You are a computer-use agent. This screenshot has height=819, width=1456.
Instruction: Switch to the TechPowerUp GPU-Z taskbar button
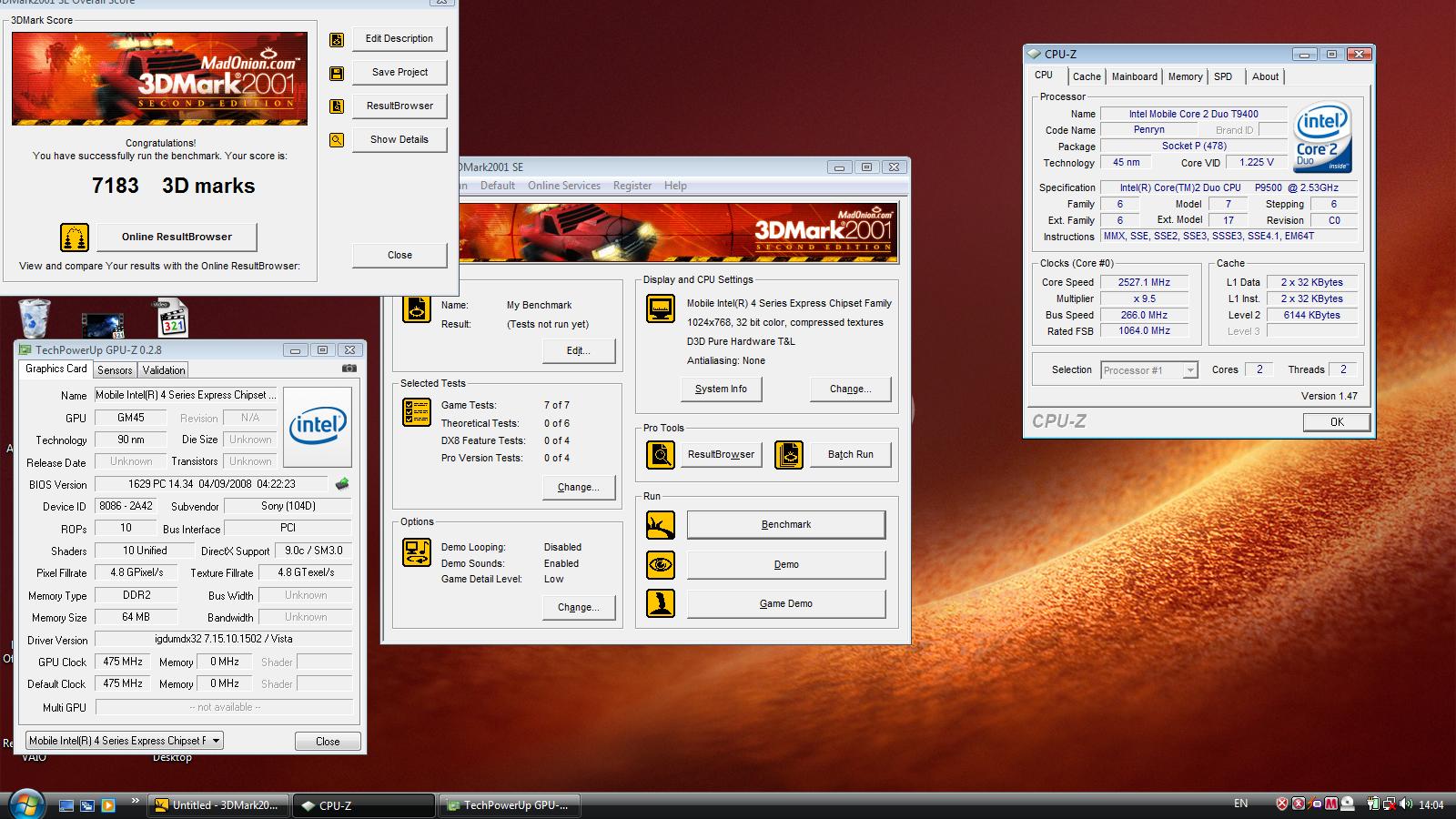(x=510, y=805)
